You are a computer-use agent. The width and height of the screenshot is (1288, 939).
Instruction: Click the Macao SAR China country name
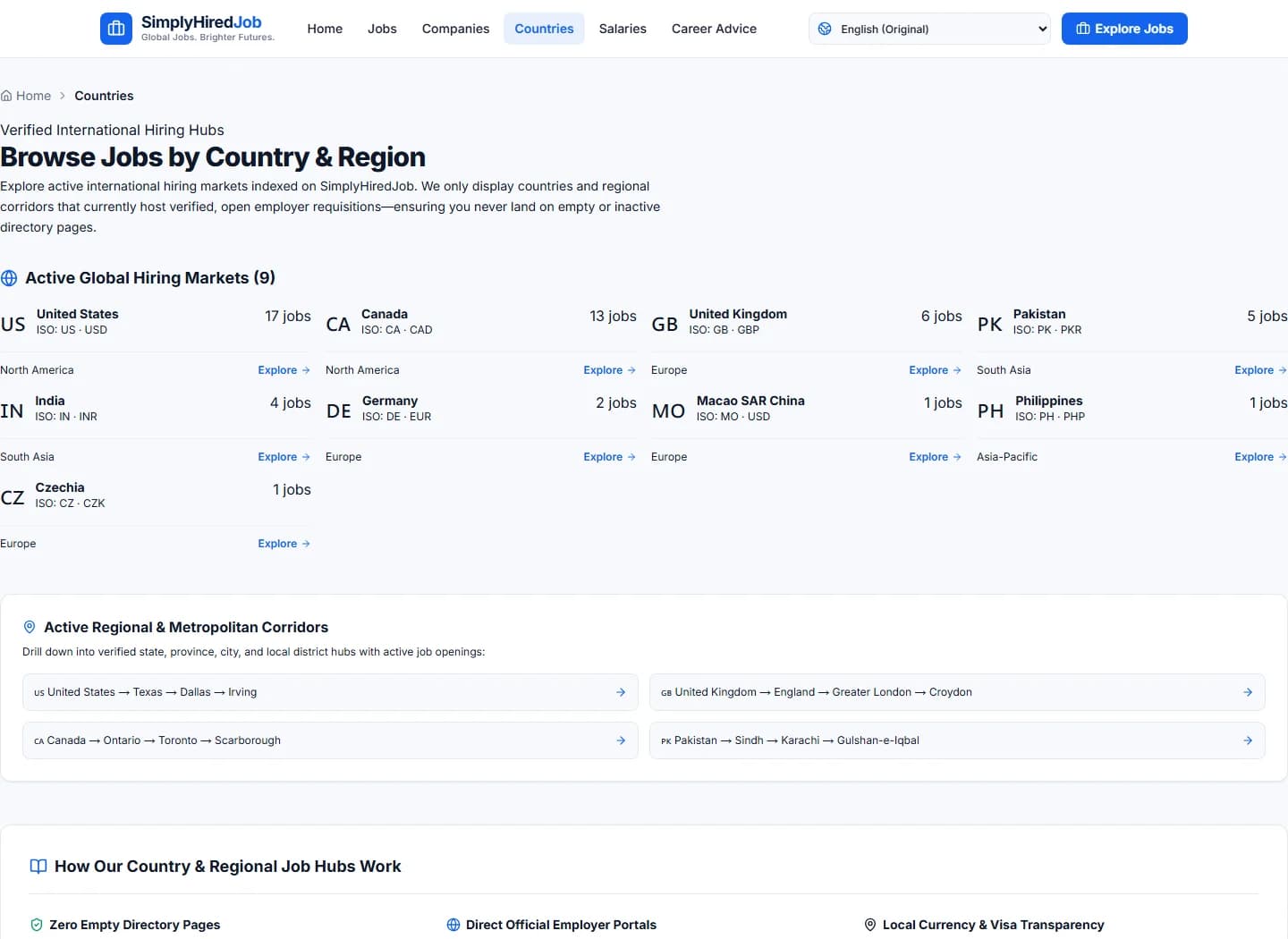coord(750,401)
